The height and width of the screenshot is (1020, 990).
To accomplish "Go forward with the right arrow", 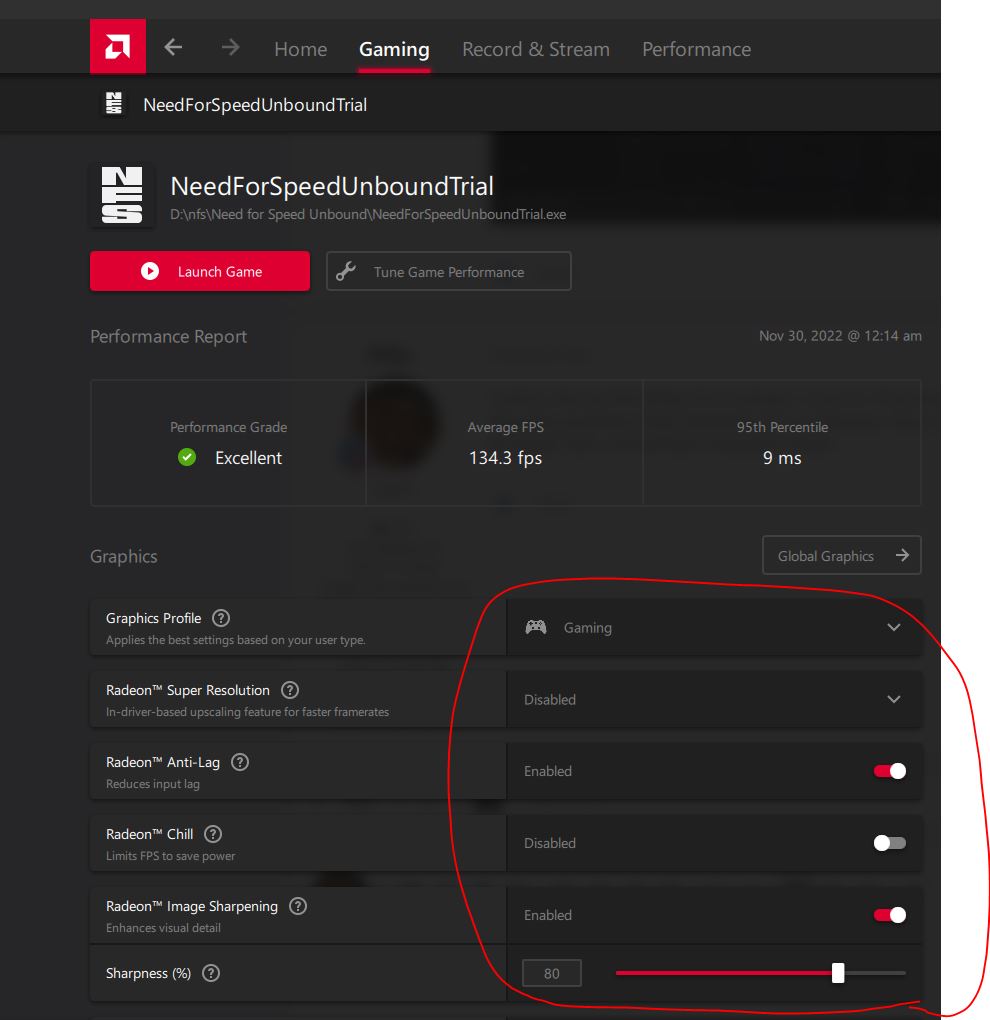I will 231,48.
